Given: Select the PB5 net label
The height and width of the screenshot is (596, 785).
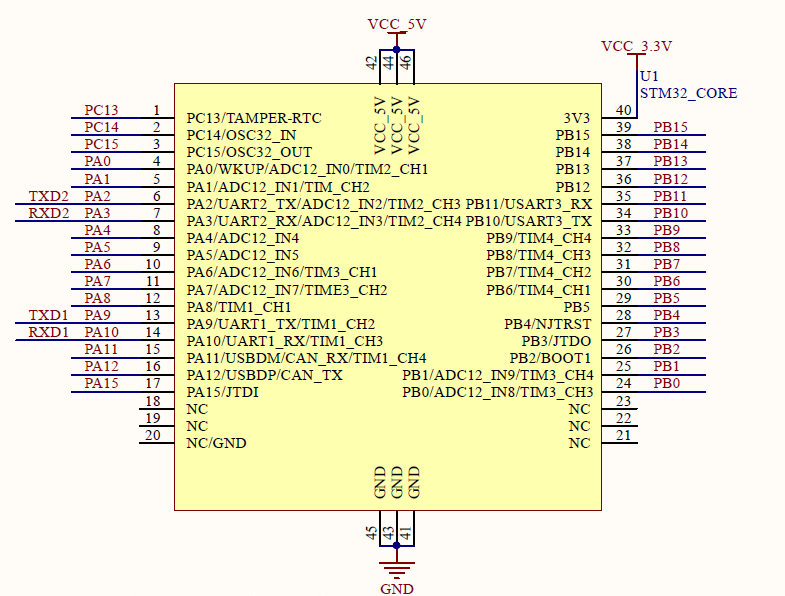Looking at the screenshot, I should (666, 298).
